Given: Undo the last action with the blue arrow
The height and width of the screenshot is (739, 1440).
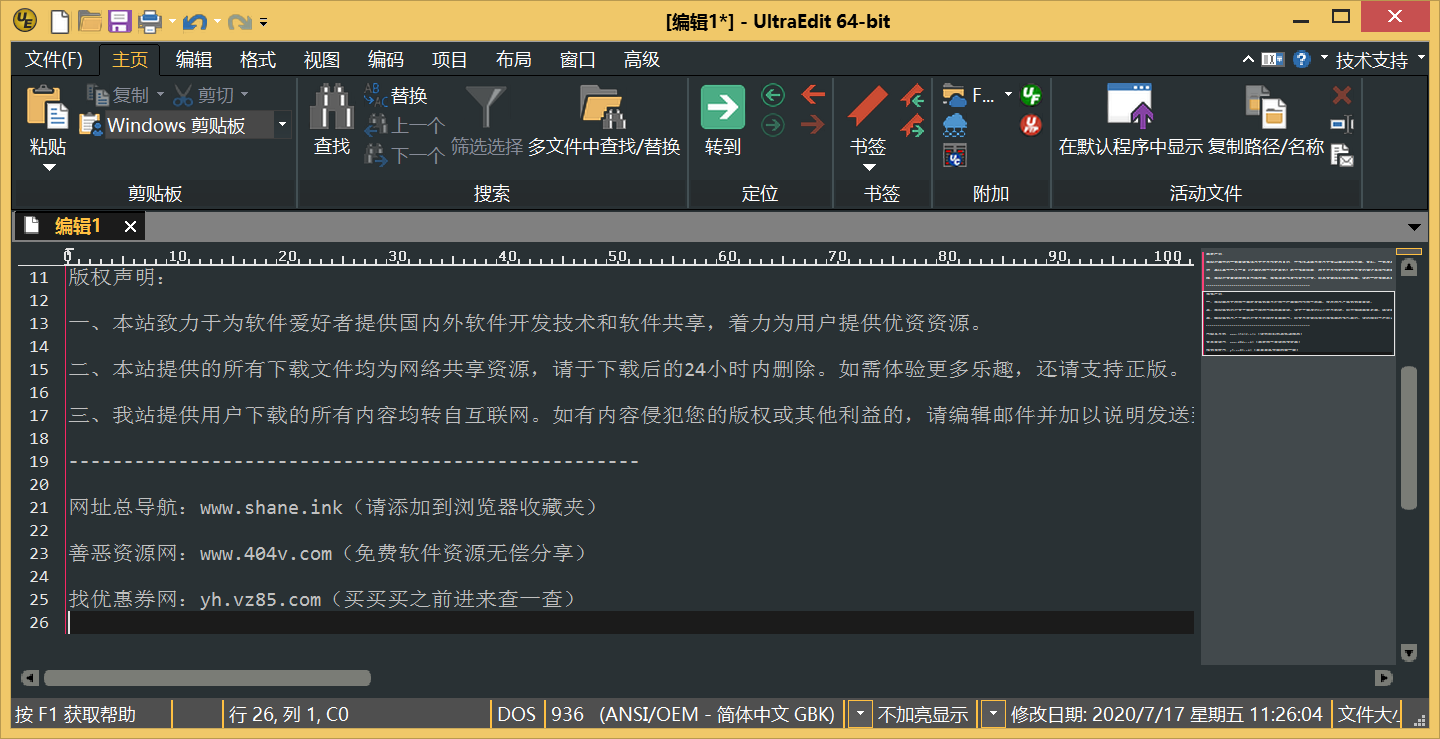Looking at the screenshot, I should pos(196,20).
